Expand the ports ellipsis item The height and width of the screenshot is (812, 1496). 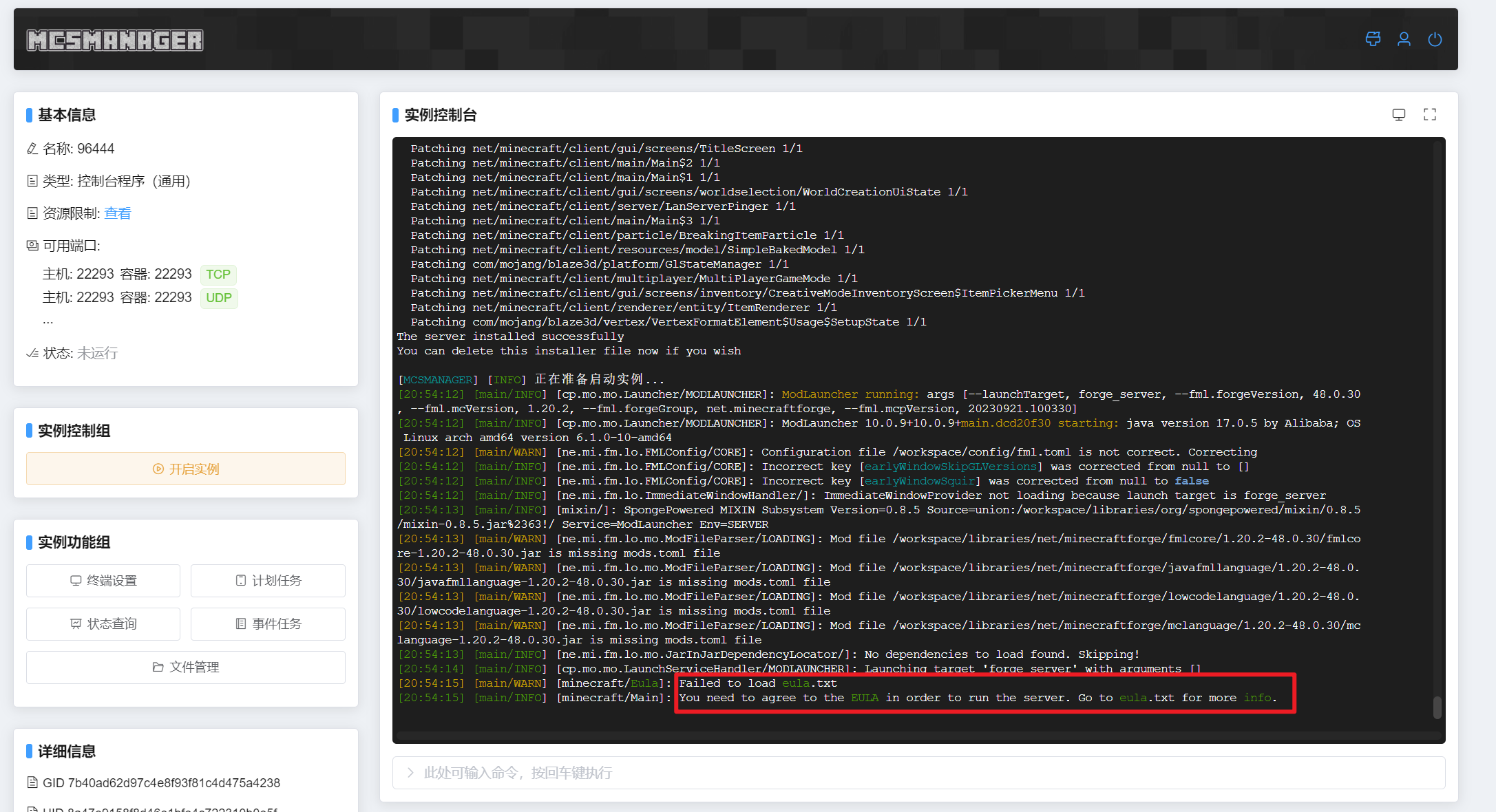(x=48, y=321)
